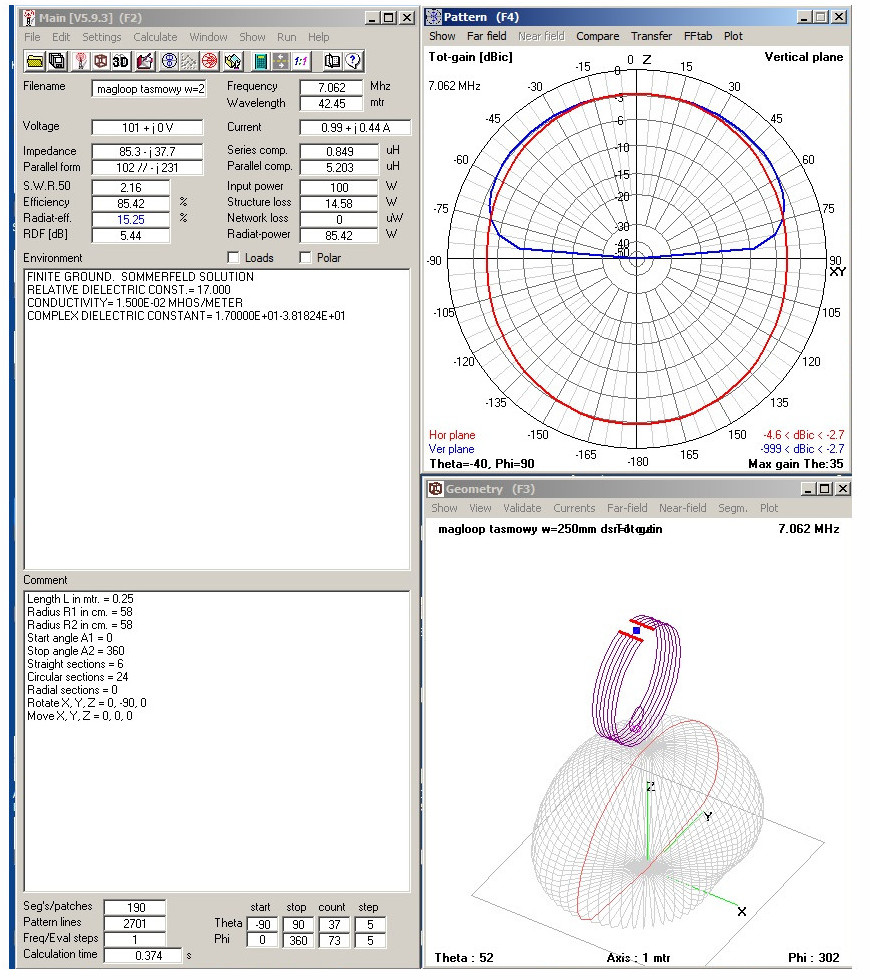Image resolution: width=870 pixels, height=980 pixels.
Task: Open the geometry cube toolbar icon
Action: pyautogui.click(x=101, y=62)
